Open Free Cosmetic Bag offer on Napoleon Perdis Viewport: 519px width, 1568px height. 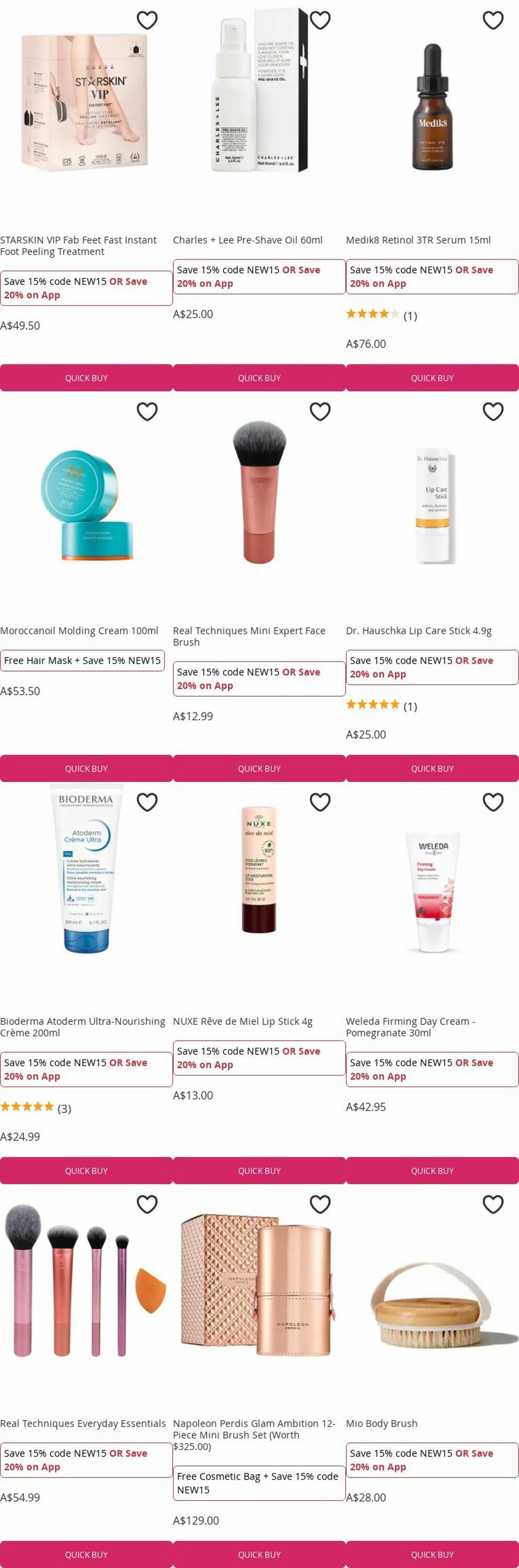click(x=259, y=1483)
